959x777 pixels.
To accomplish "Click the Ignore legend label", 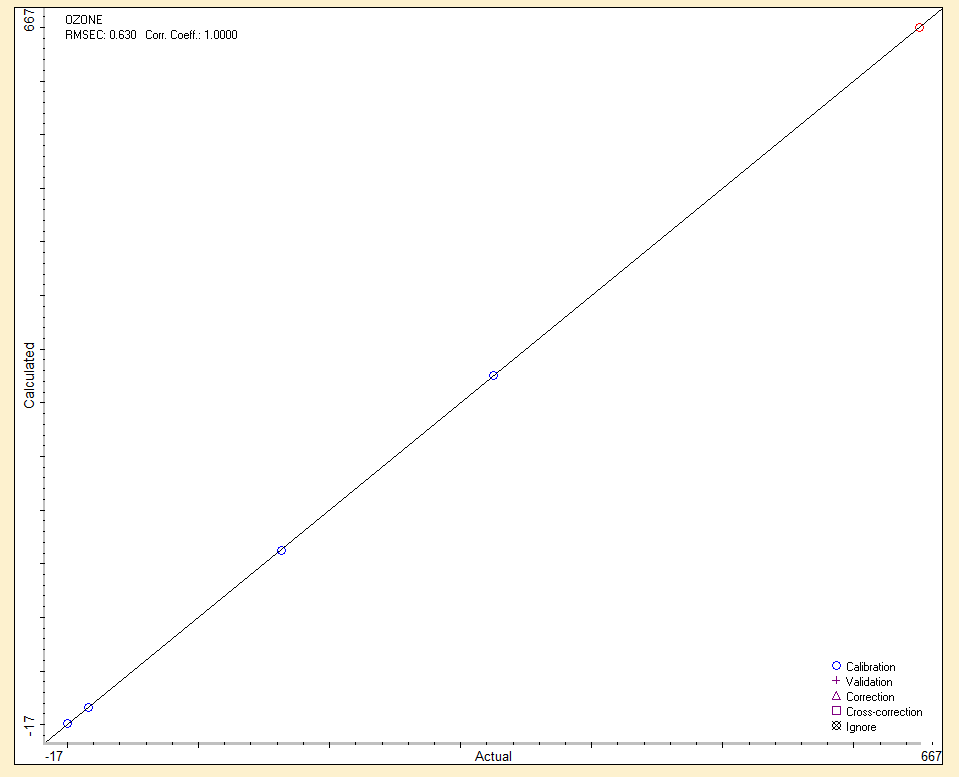I will (861, 727).
